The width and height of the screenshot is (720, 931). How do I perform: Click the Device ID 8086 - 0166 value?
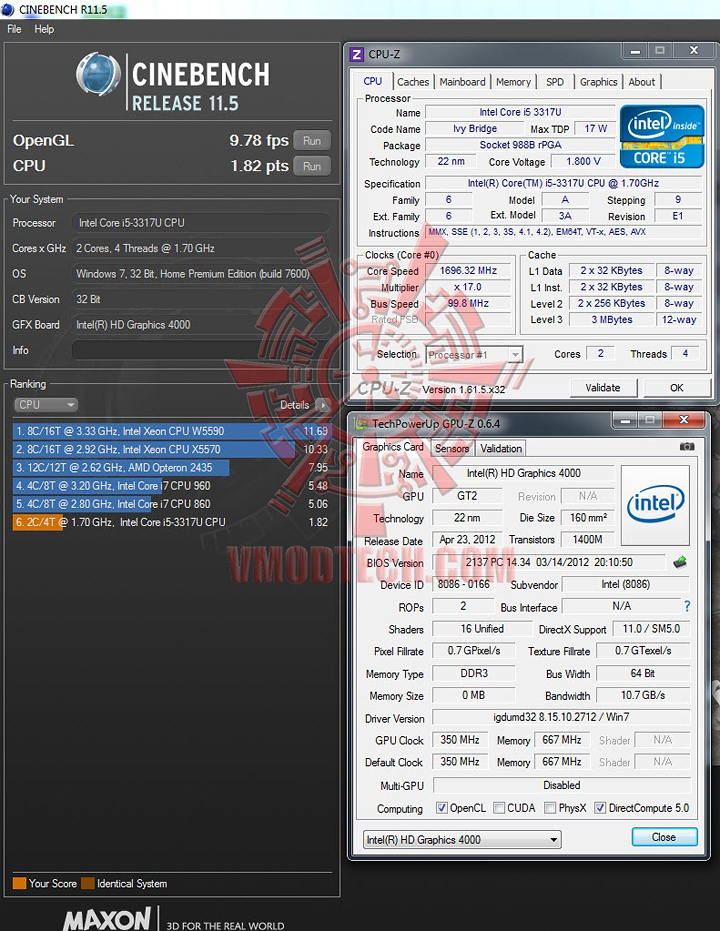(464, 584)
